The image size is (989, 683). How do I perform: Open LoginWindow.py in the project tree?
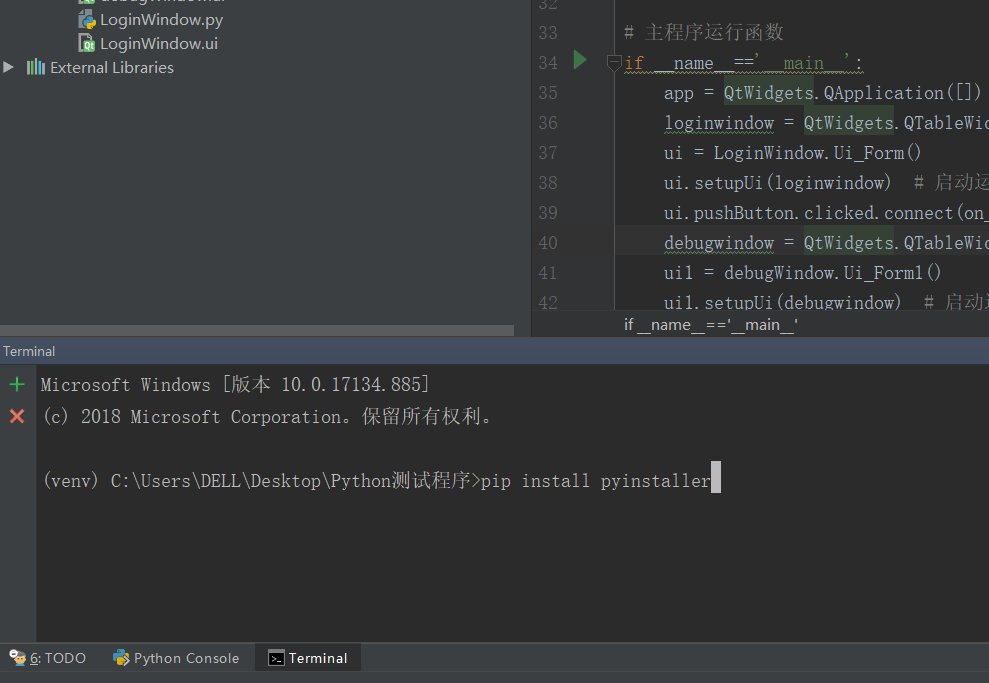(161, 20)
